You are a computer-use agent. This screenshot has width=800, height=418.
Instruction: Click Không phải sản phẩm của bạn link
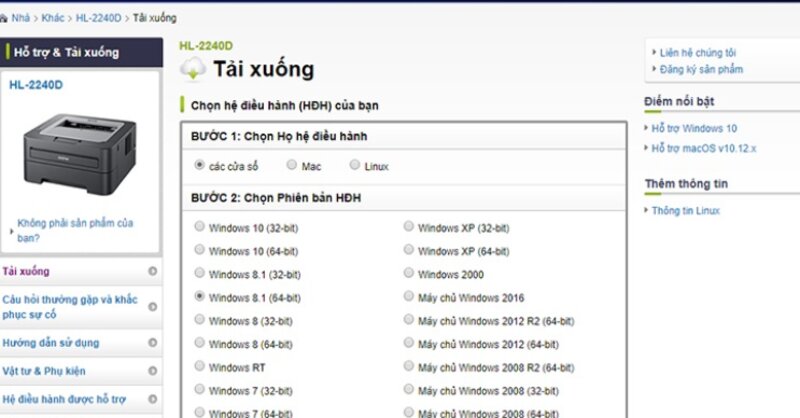[75, 230]
